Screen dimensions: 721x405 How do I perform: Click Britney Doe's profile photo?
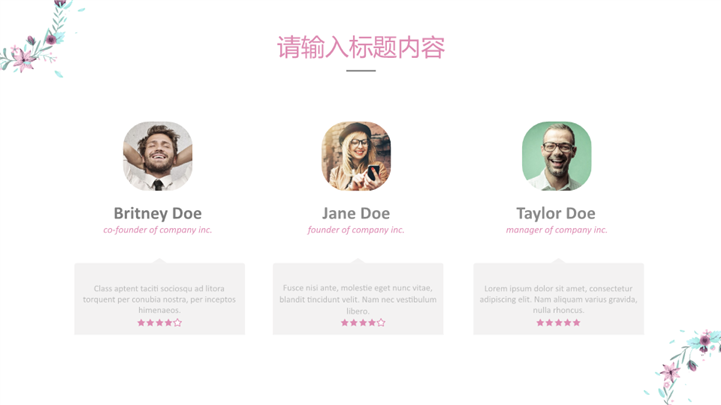click(158, 156)
